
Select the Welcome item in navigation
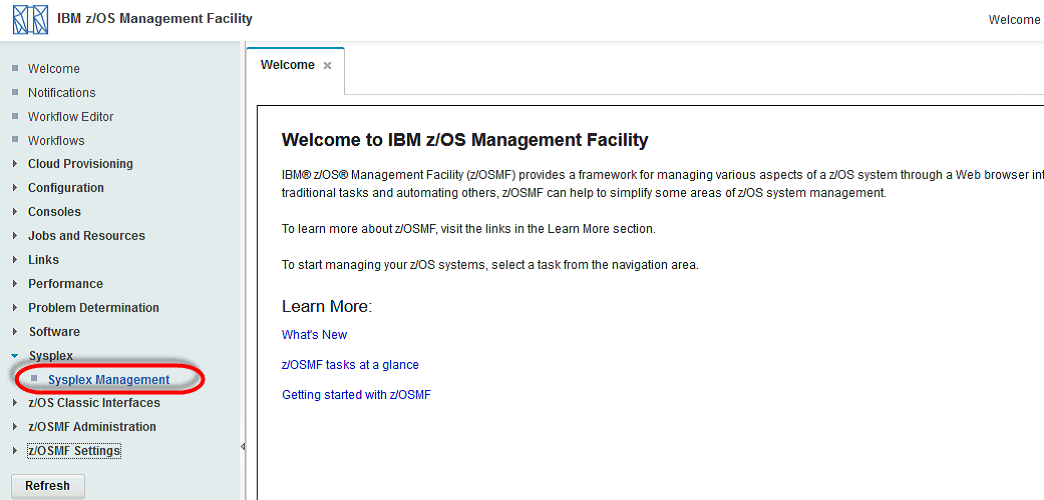pyautogui.click(x=53, y=69)
